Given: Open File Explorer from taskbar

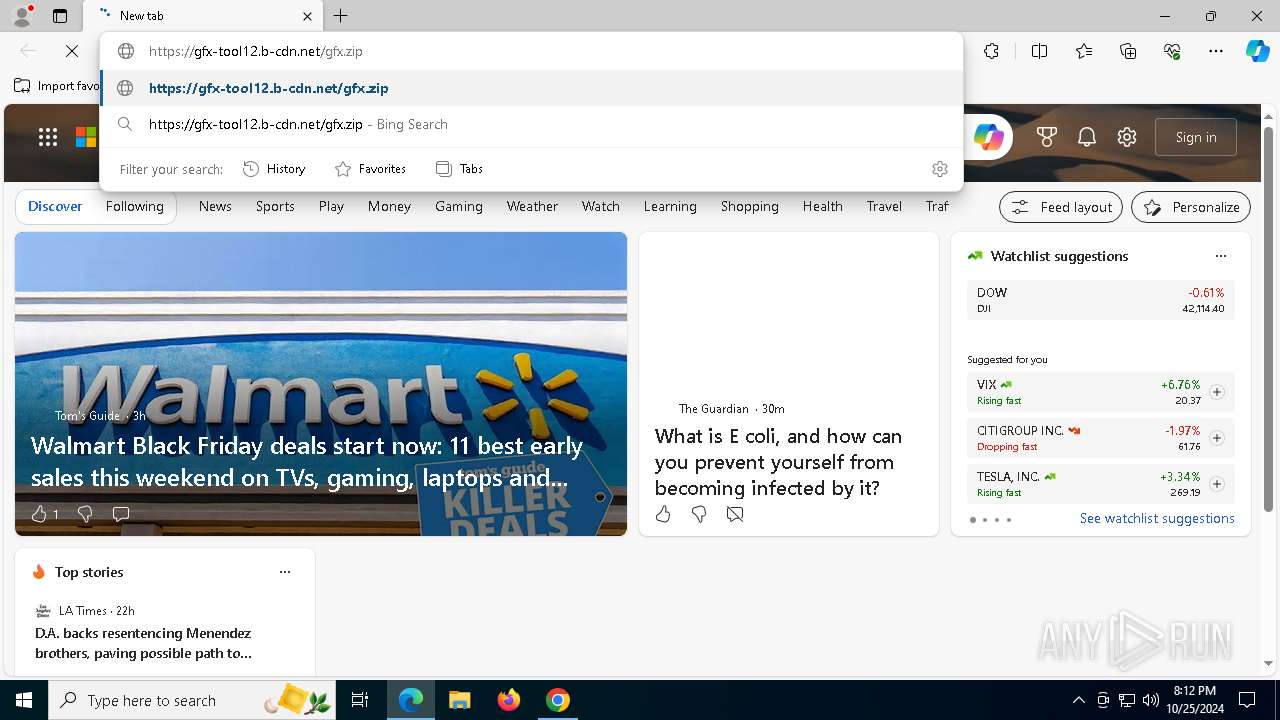Looking at the screenshot, I should pyautogui.click(x=459, y=700).
